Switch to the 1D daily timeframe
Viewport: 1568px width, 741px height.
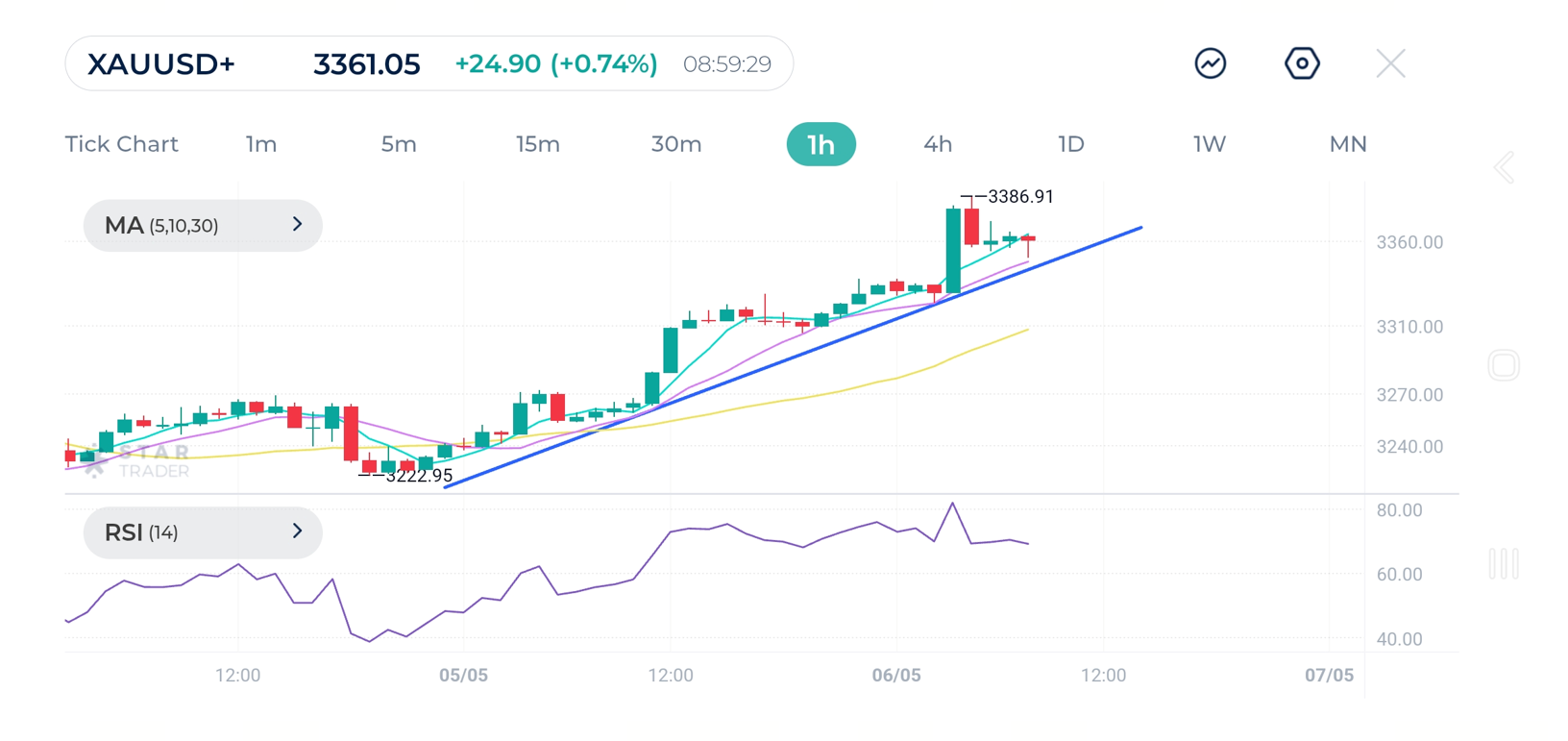[1070, 144]
